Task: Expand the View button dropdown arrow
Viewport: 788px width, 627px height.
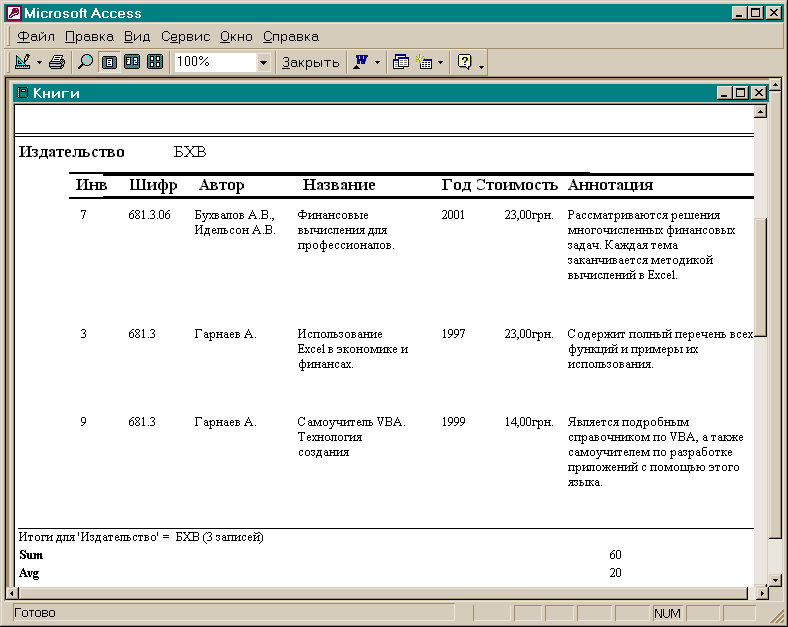Action: click(39, 62)
